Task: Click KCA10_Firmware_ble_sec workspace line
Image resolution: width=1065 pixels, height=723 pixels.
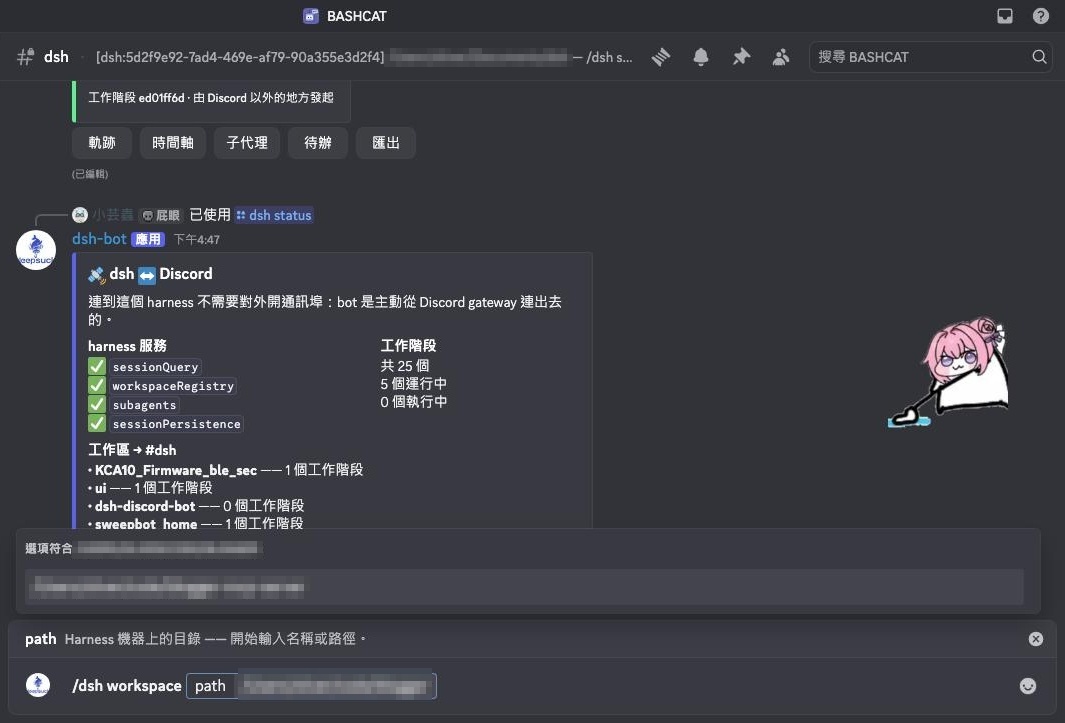Action: pyautogui.click(x=225, y=470)
